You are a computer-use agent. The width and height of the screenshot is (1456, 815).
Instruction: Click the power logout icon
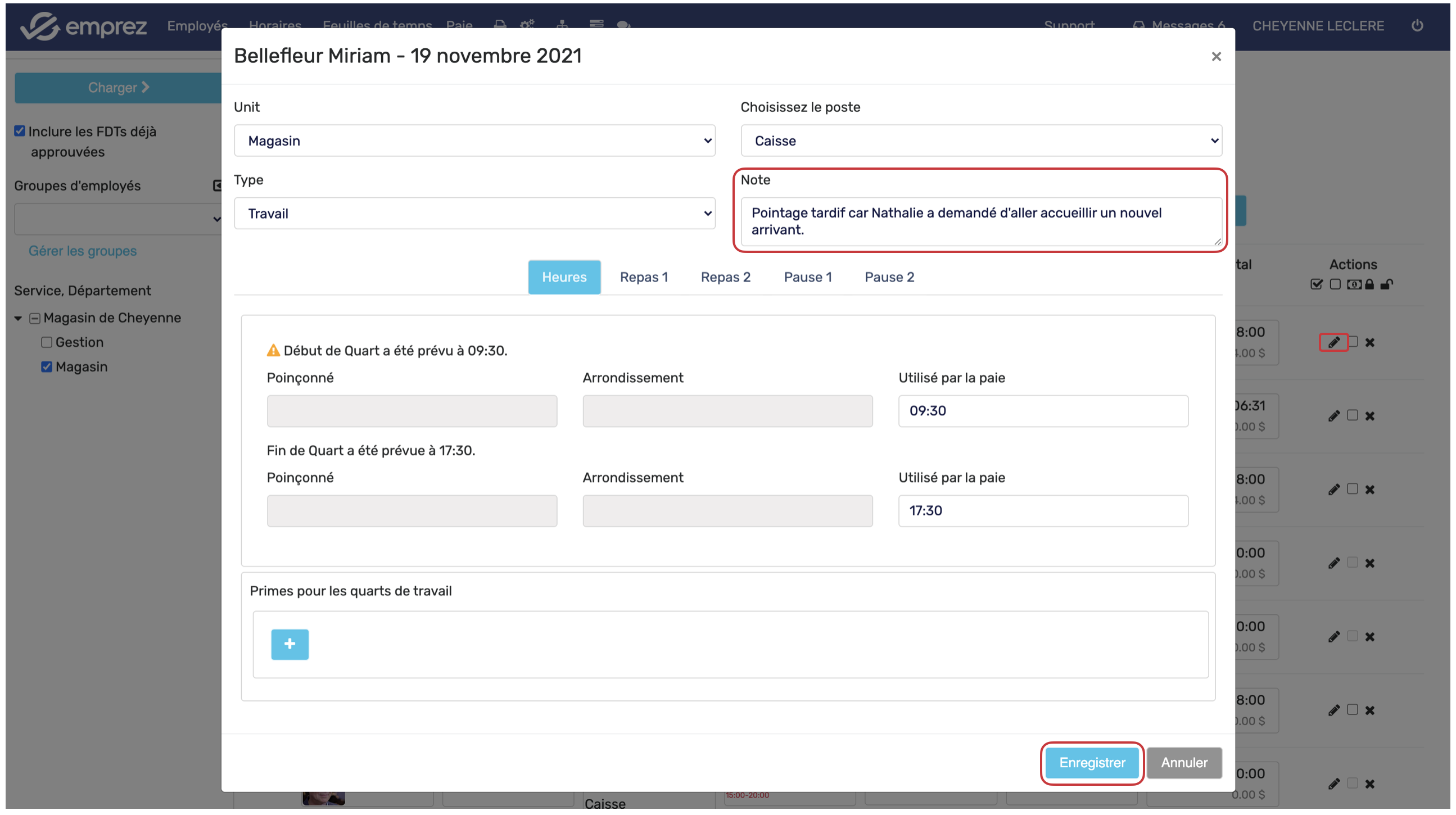pyautogui.click(x=1417, y=26)
